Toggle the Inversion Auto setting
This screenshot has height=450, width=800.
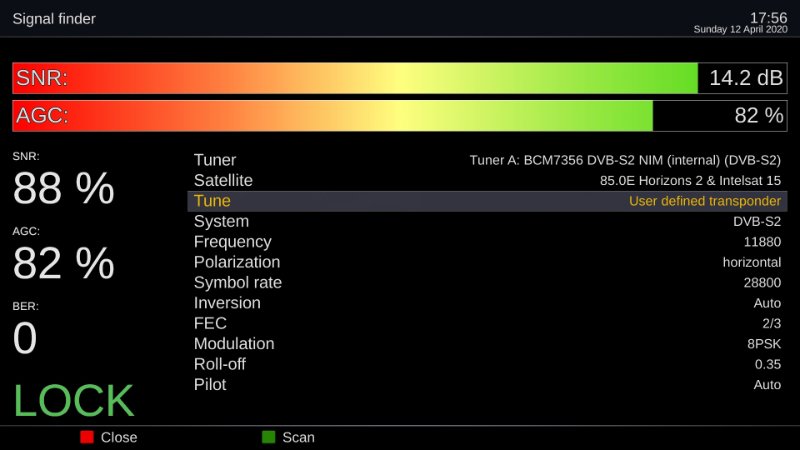pos(767,303)
